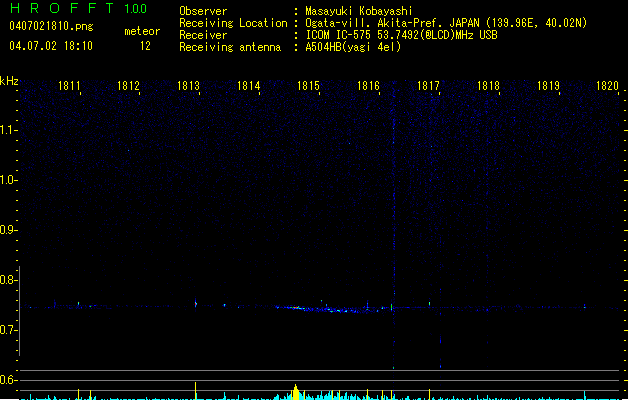Image resolution: width=629 pixels, height=400 pixels.
Task: Click the tall yellow peak in the bottom power graph
Action: pos(296,392)
